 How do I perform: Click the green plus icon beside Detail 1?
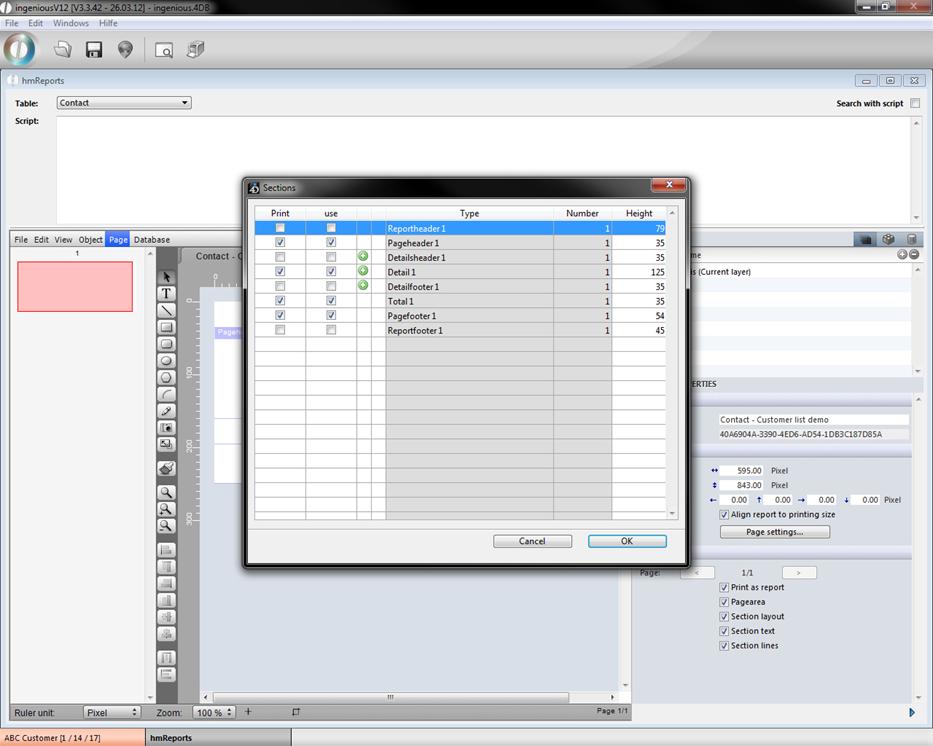click(363, 271)
